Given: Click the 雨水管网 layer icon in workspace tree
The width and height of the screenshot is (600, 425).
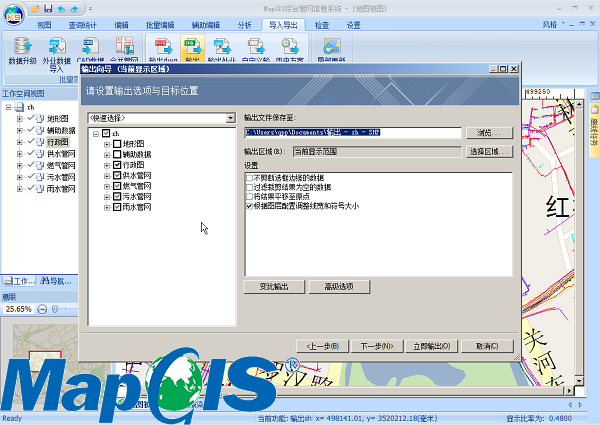Looking at the screenshot, I should 40,189.
